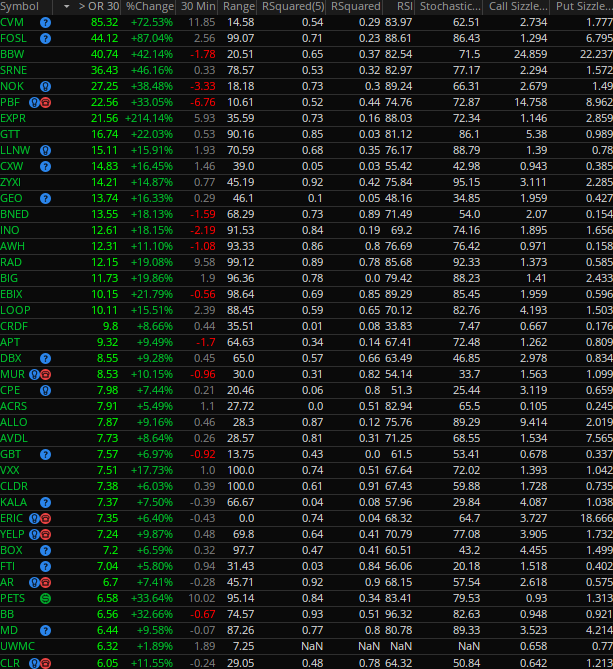Click the lightbulb icon in YELP row
The height and width of the screenshot is (669, 613).
[x=34, y=535]
